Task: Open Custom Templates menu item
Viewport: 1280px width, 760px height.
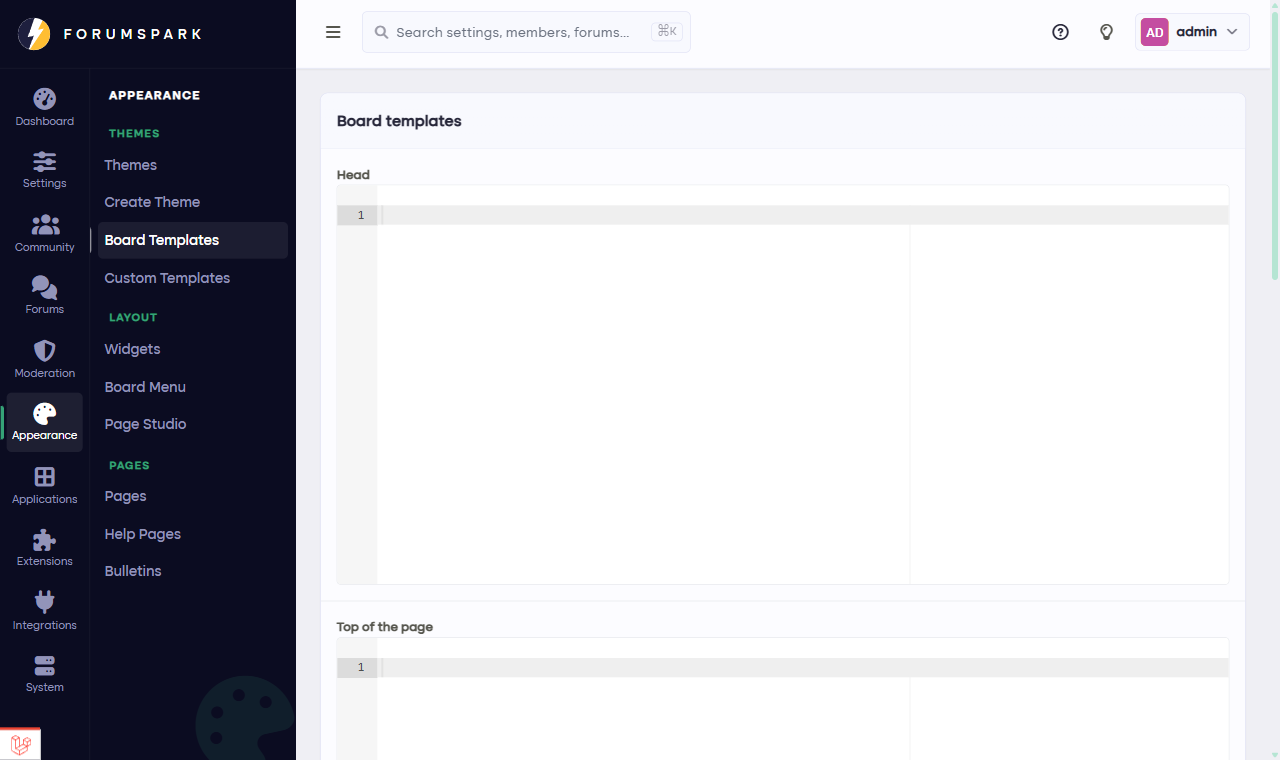Action: click(x=167, y=278)
